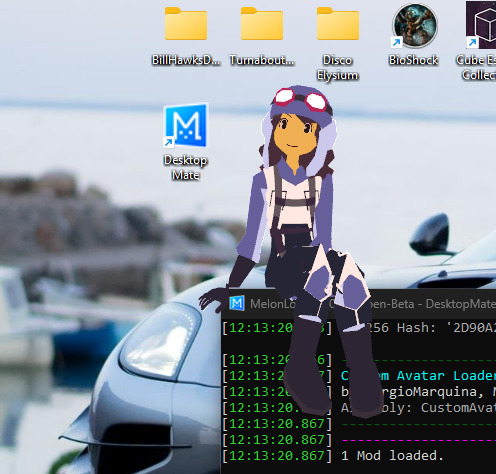The height and width of the screenshot is (474, 496).
Task: Click the Turnabout... folder label
Action: (262, 60)
